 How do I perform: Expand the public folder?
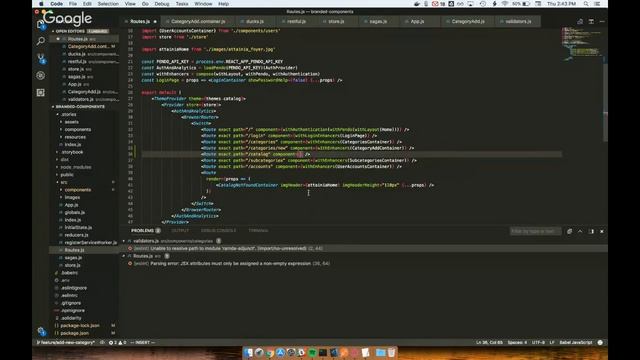(x=67, y=175)
